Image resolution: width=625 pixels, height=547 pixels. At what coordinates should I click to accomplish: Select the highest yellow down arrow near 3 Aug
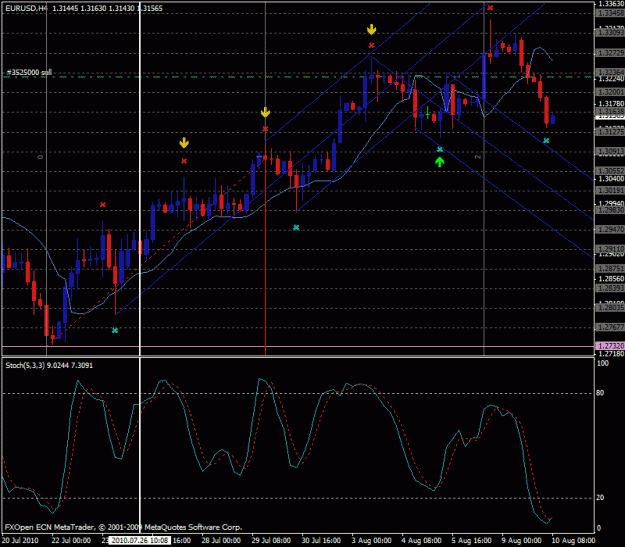click(371, 30)
